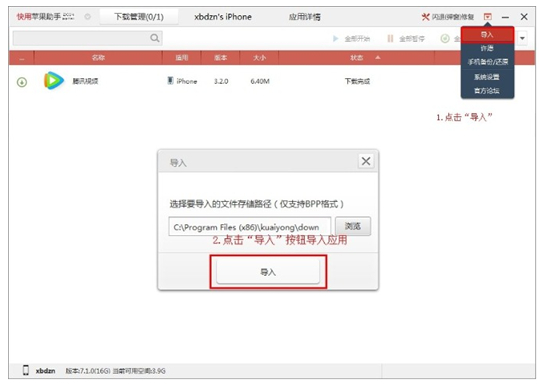
Task: Click the 全部开始 play icon
Action: coord(336,39)
